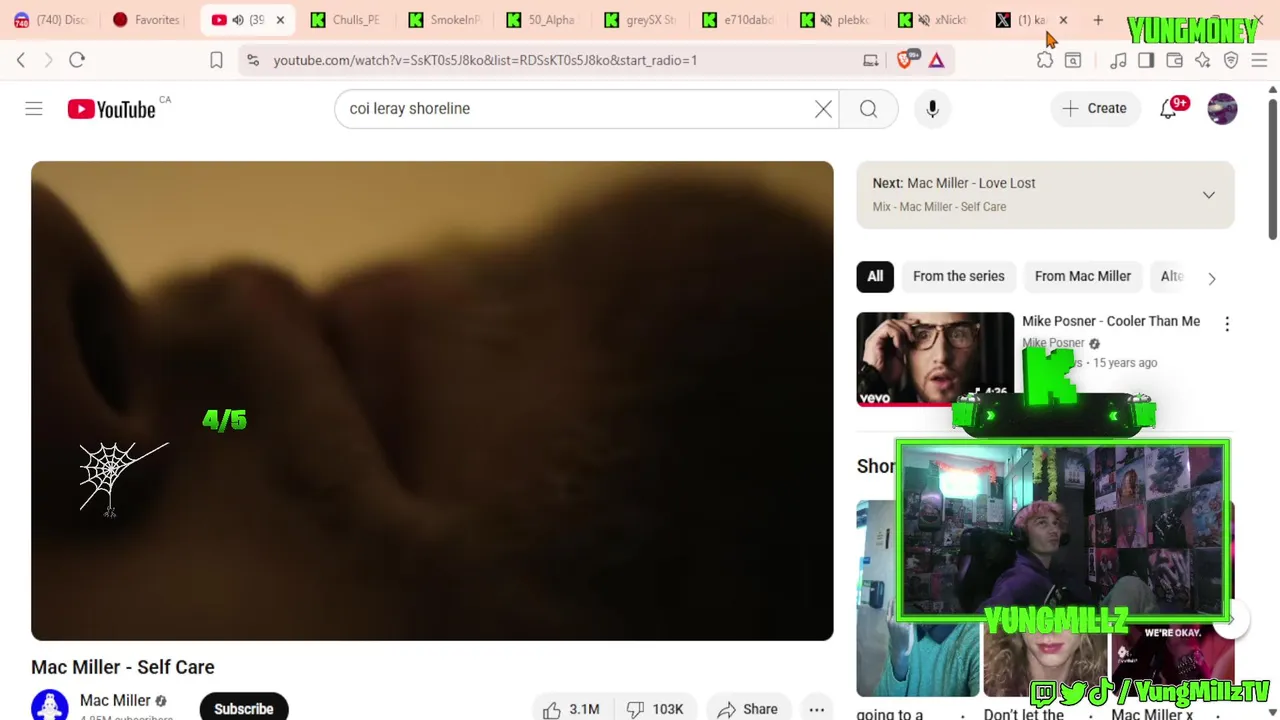Image resolution: width=1280 pixels, height=720 pixels.
Task: Open the browser extensions puzzle icon
Action: (x=1045, y=60)
